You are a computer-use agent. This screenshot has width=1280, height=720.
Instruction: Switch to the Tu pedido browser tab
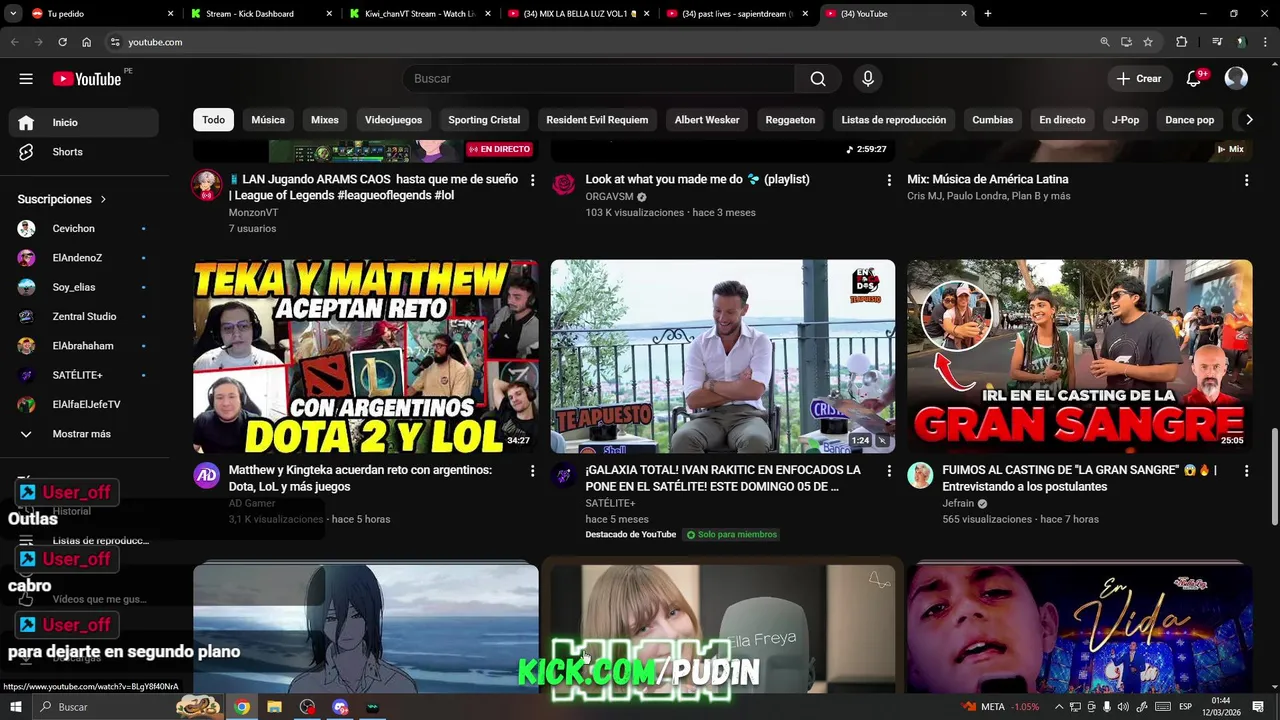(99, 14)
